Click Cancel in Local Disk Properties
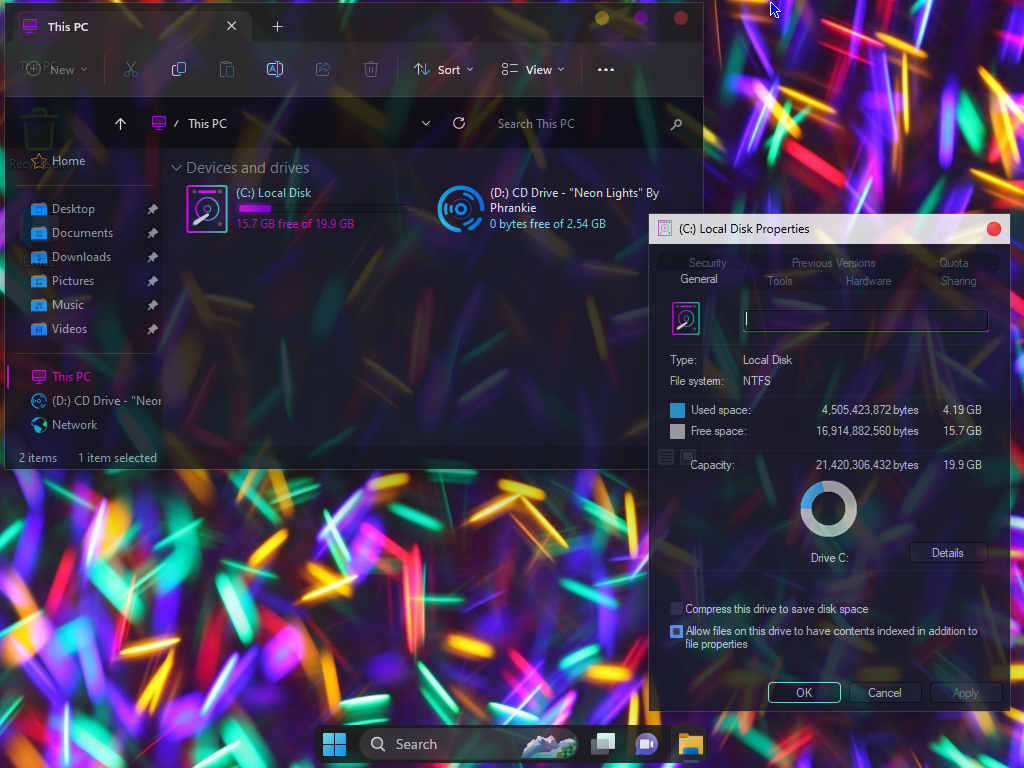Image resolution: width=1024 pixels, height=768 pixels. (884, 692)
